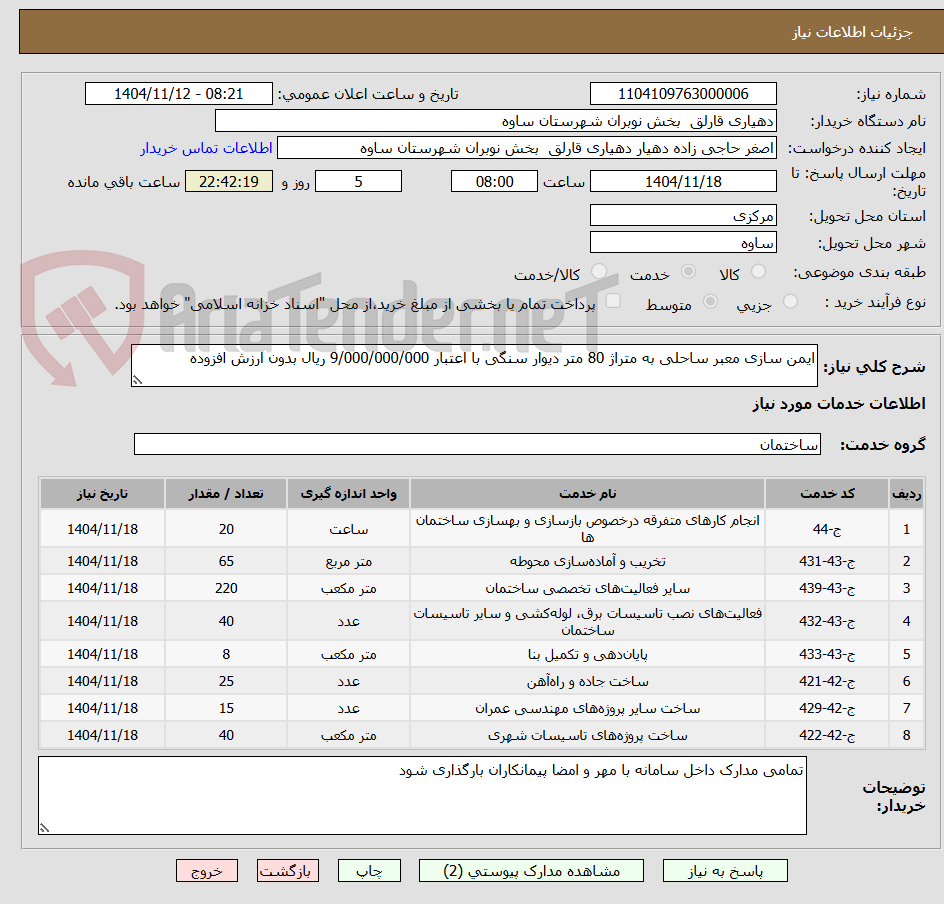Click service code ج-44 cell
Viewport: 944px width, 904px height.
point(827,529)
